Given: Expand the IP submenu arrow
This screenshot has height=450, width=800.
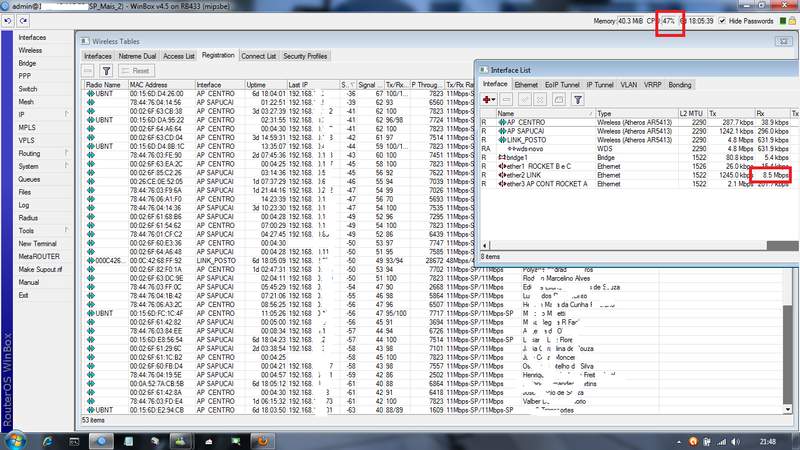Looking at the screenshot, I should pyautogui.click(x=67, y=114).
